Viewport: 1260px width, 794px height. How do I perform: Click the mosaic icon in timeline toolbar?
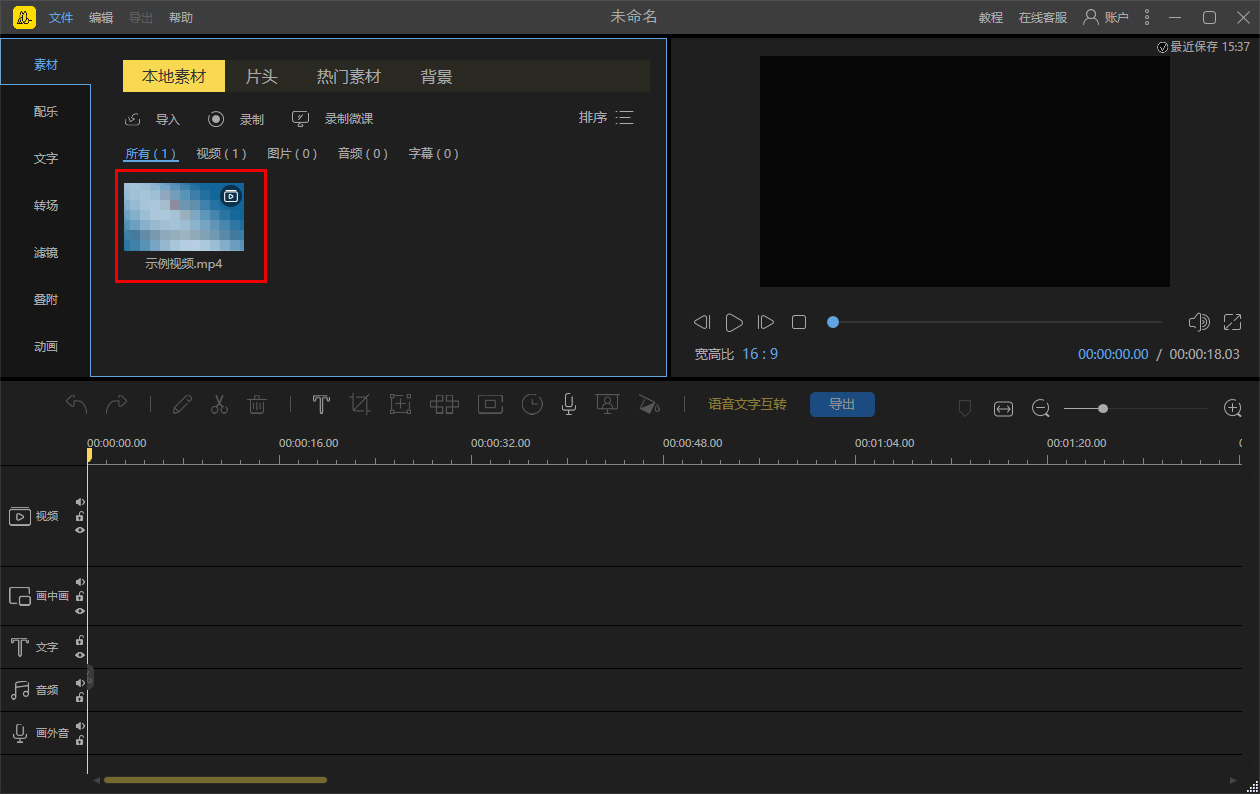pos(444,404)
